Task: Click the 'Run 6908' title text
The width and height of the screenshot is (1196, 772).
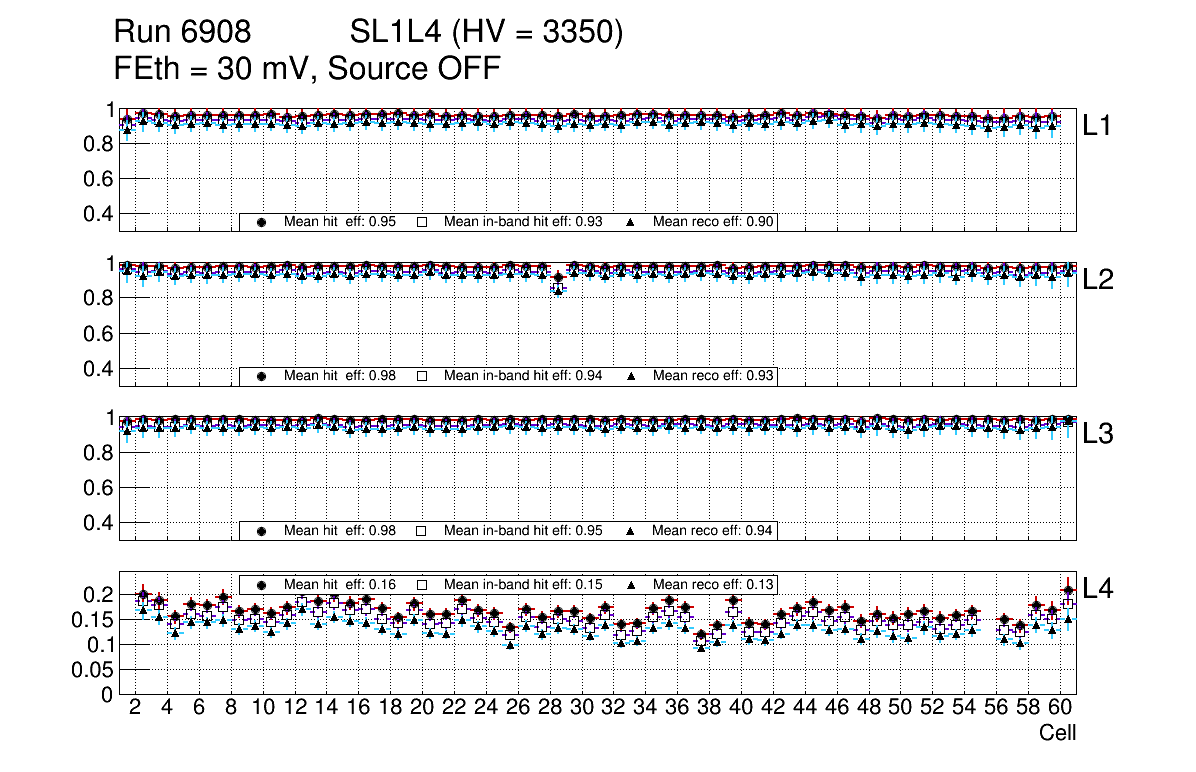Action: (181, 34)
